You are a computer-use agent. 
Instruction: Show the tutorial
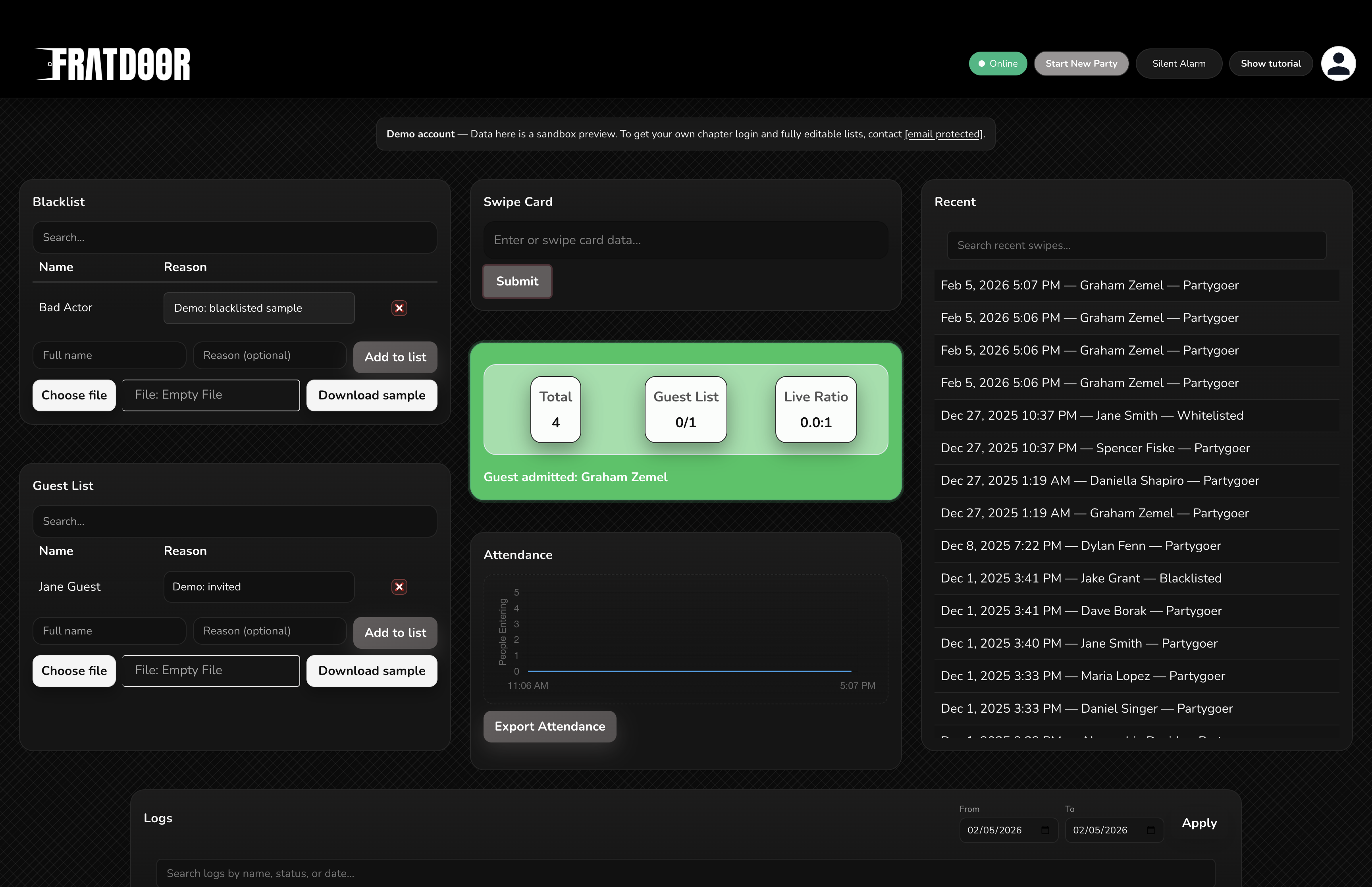tap(1270, 64)
